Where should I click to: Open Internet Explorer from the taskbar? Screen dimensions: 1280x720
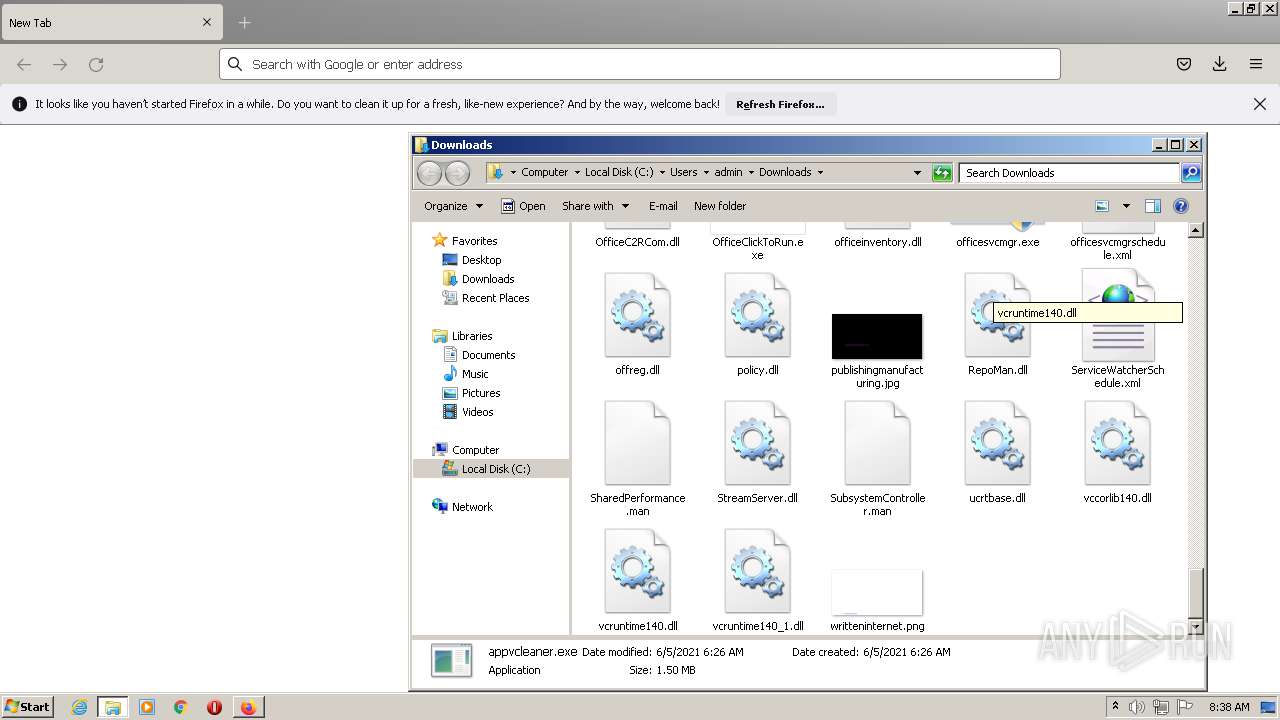[x=79, y=707]
